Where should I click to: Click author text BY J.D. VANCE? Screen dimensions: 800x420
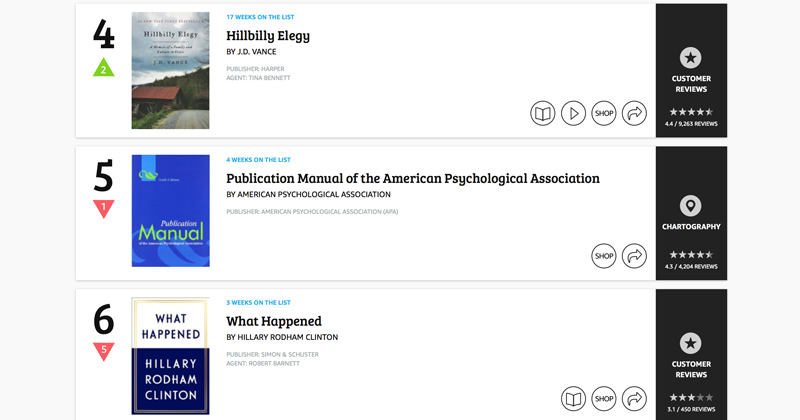click(x=251, y=52)
